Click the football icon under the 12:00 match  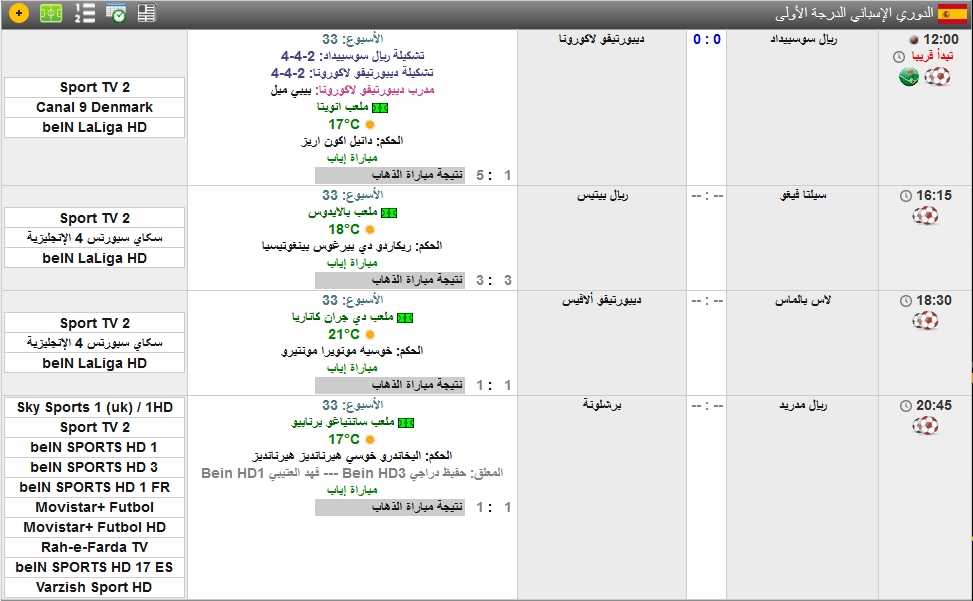(937, 77)
